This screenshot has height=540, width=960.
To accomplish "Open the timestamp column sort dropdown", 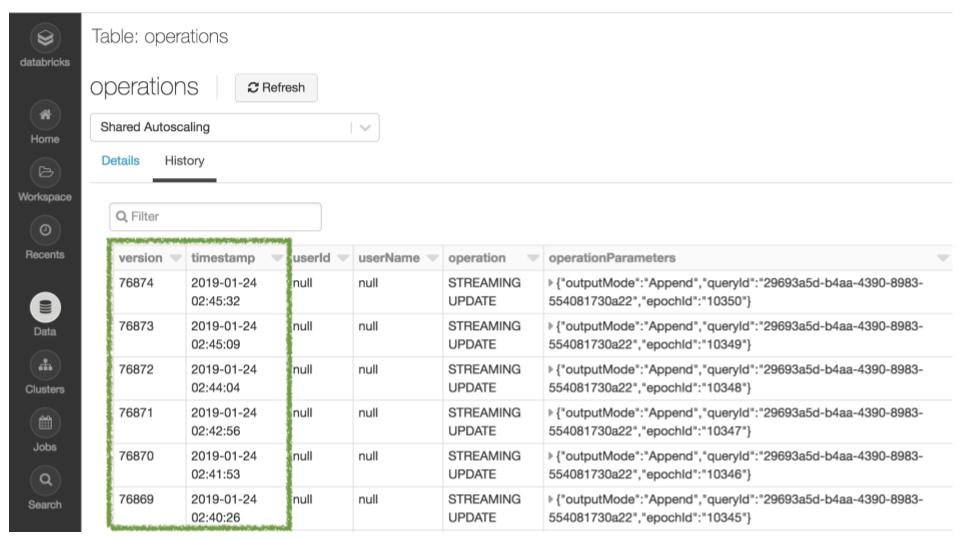I will click(x=277, y=259).
